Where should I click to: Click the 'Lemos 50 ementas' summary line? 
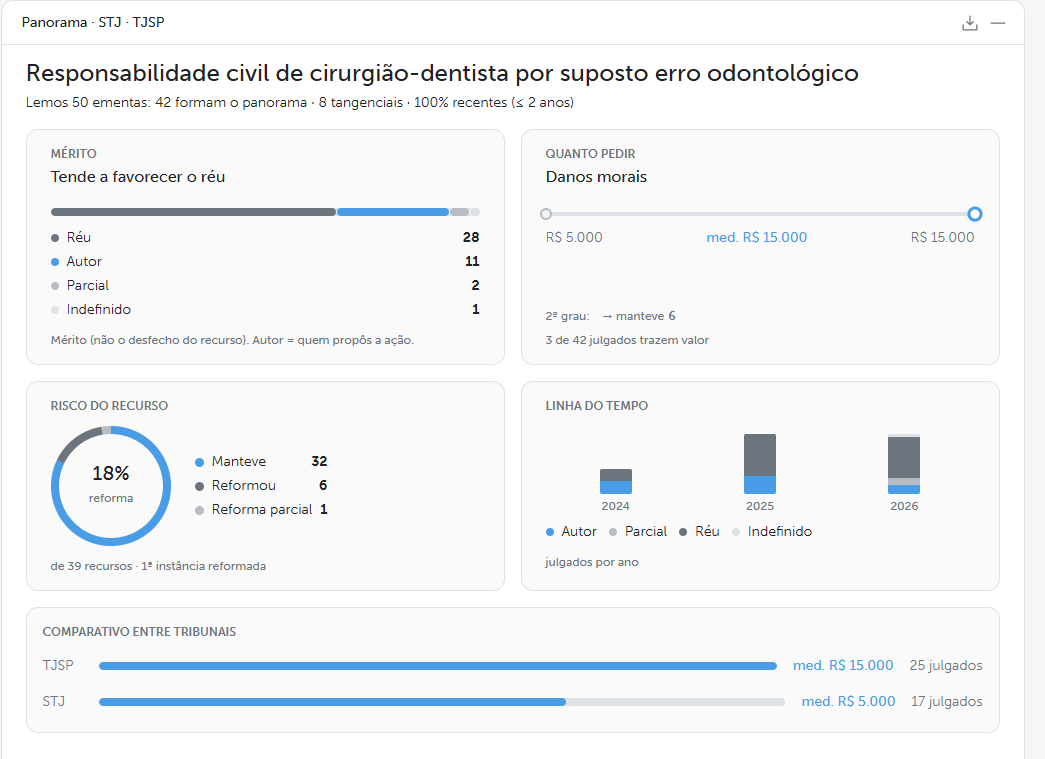[300, 103]
